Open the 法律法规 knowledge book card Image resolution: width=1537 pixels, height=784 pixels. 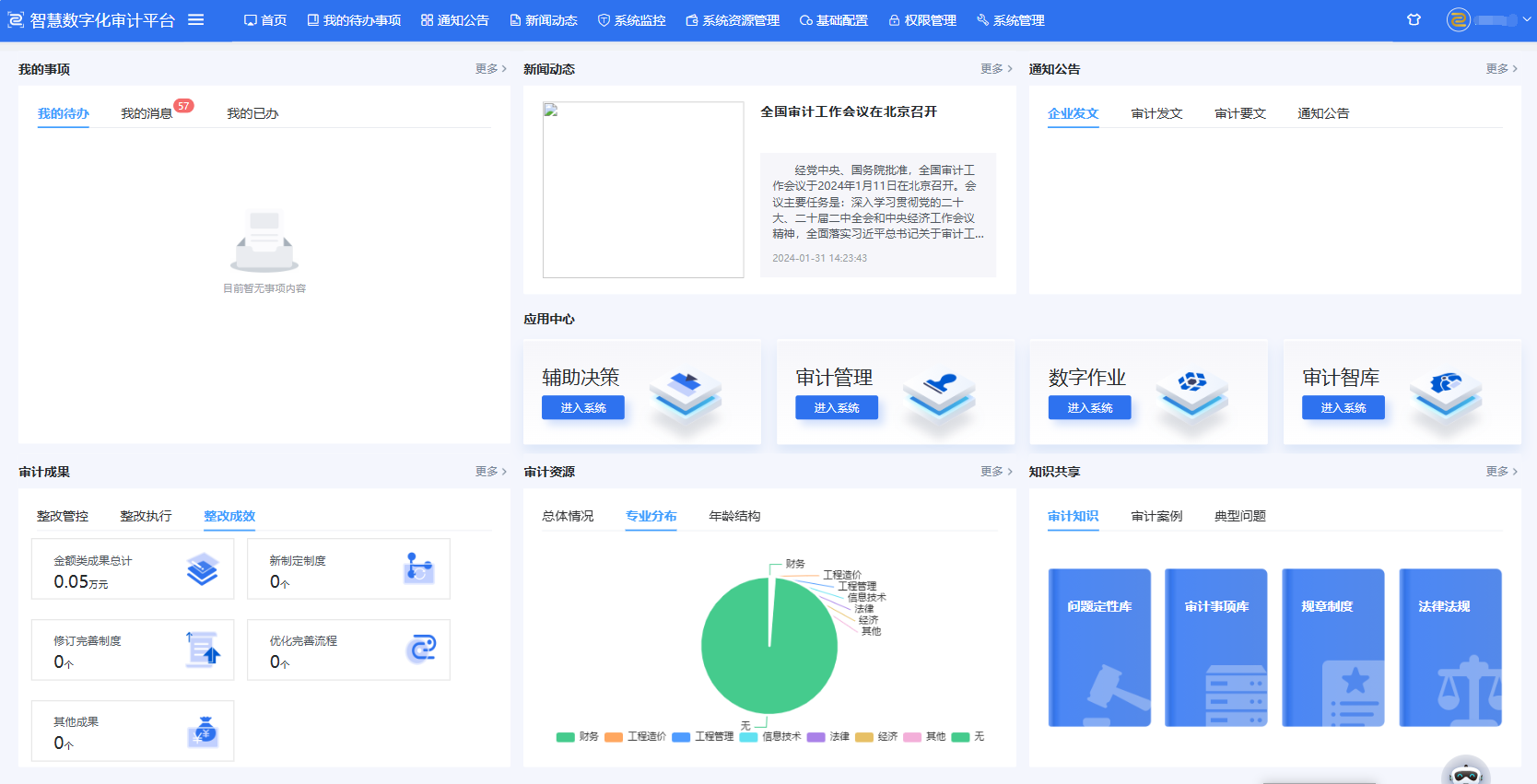coord(1449,647)
